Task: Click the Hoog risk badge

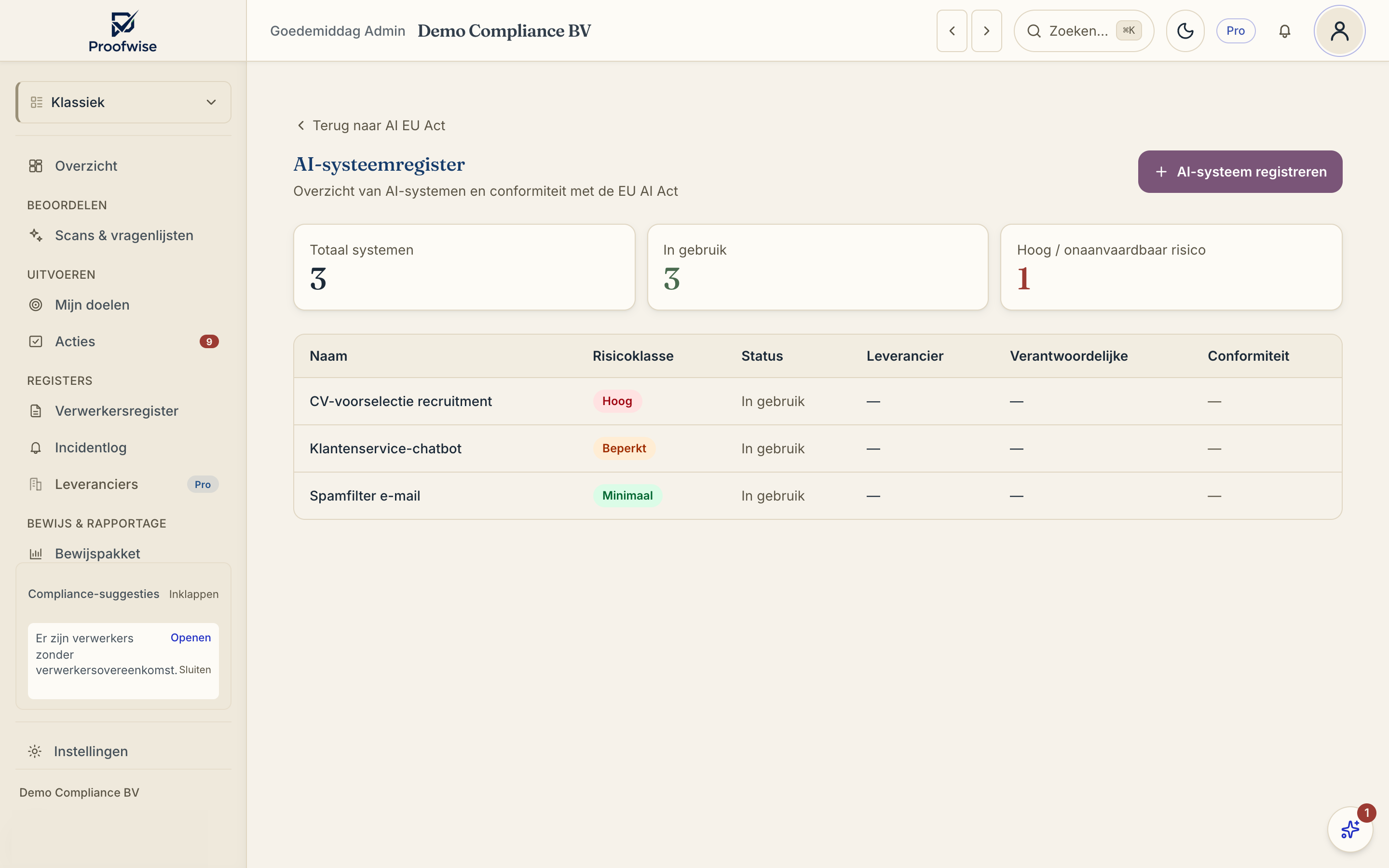Action: click(x=617, y=401)
